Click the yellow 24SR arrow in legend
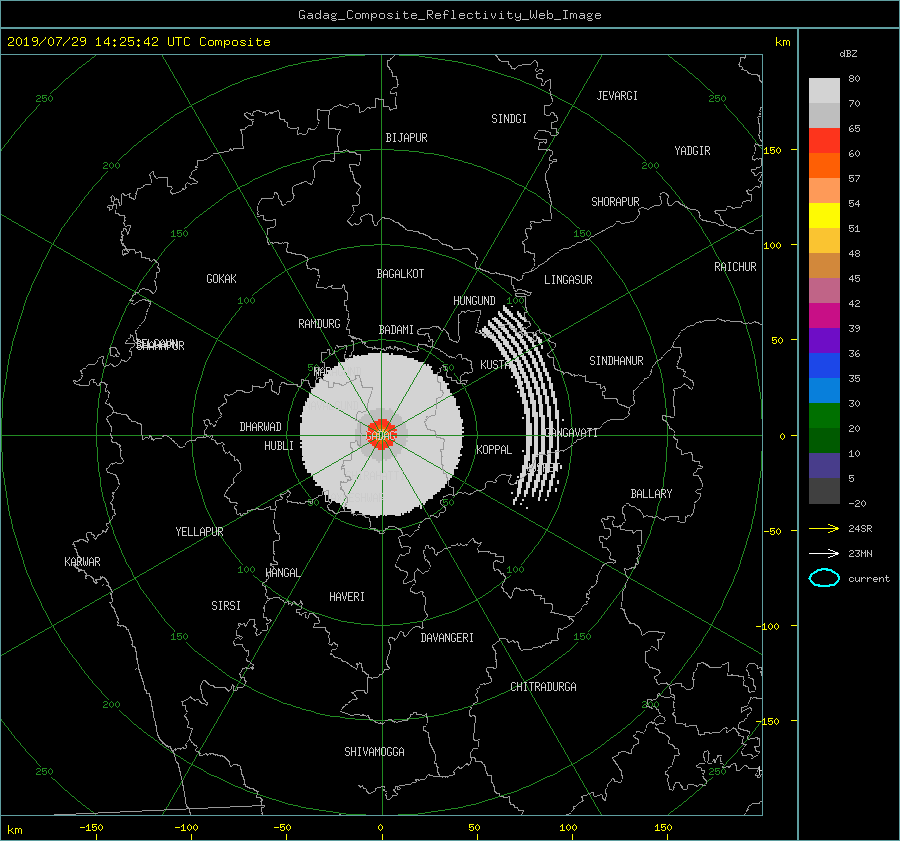The width and height of the screenshot is (900, 841). [x=824, y=528]
